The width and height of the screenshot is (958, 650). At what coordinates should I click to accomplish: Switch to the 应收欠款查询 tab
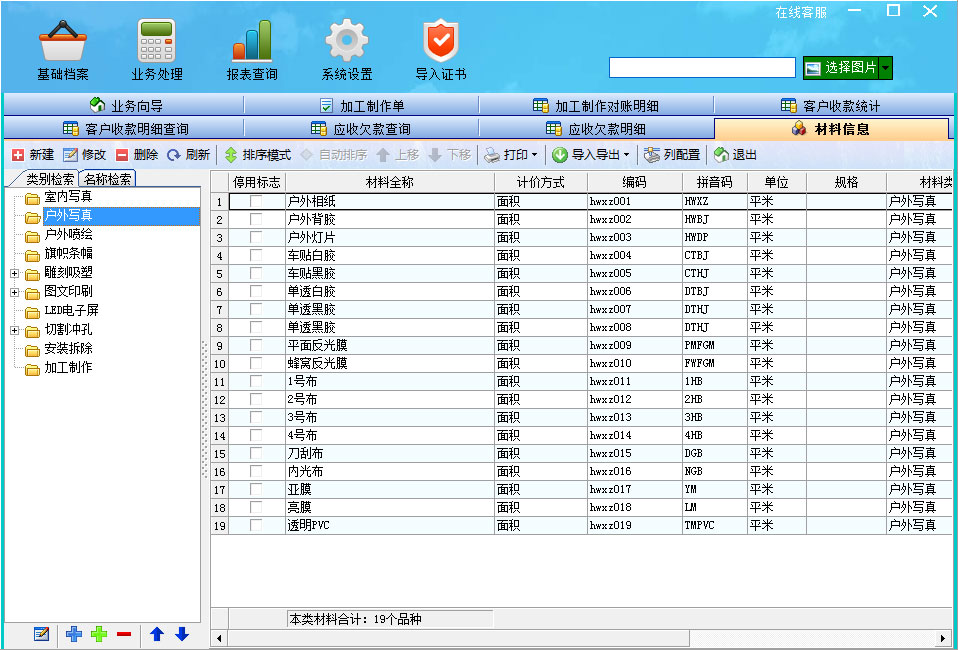pyautogui.click(x=360, y=129)
